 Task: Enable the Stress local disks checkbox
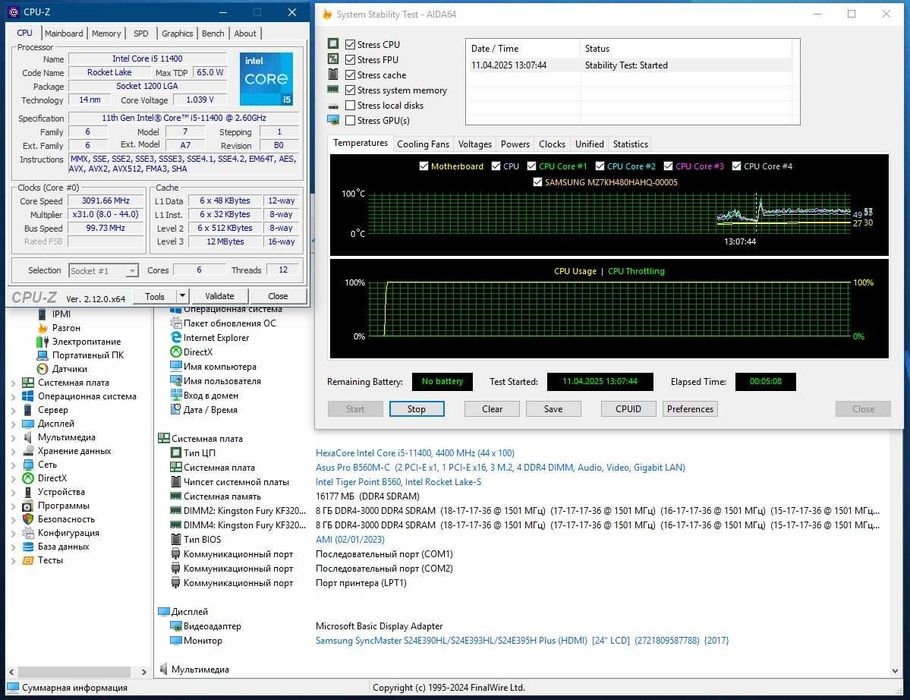[350, 105]
